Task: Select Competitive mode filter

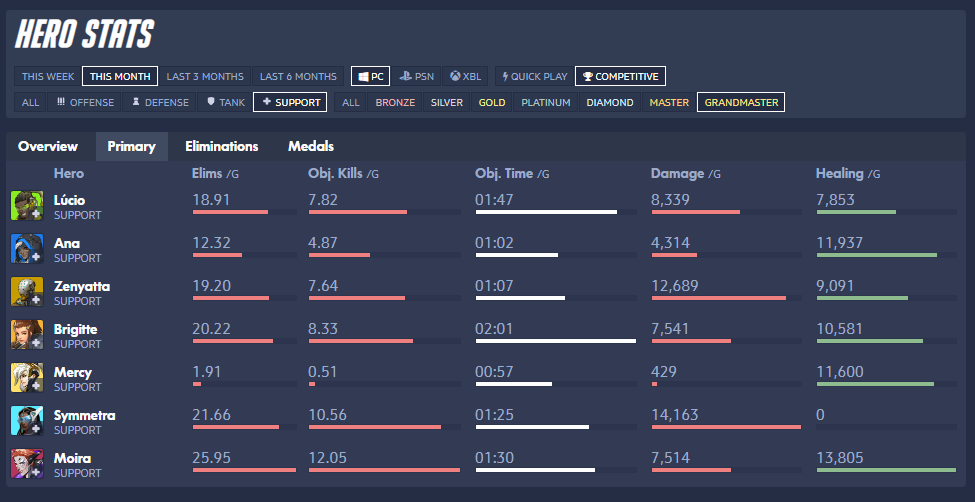Action: (621, 77)
